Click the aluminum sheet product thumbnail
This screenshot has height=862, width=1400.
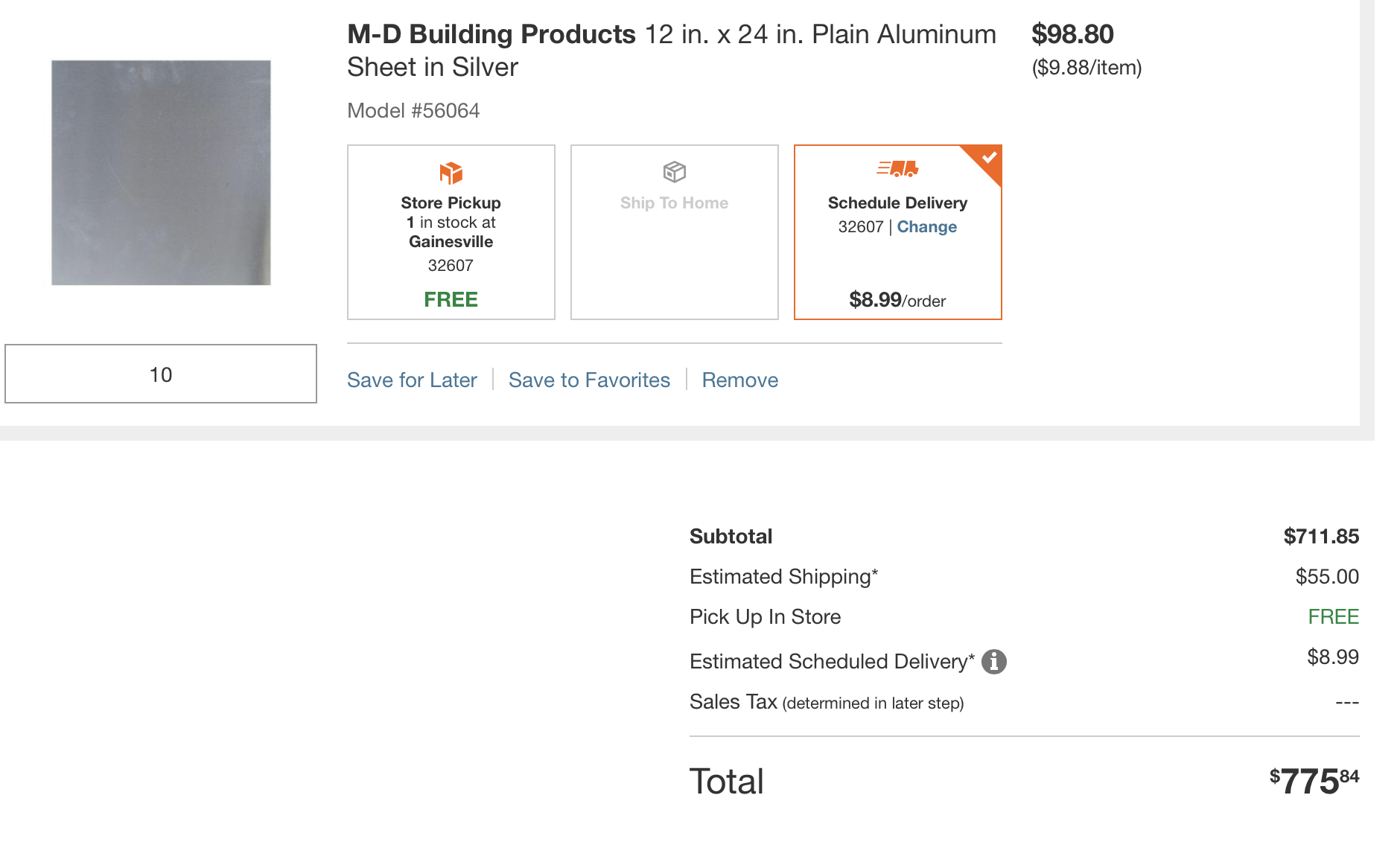[161, 173]
